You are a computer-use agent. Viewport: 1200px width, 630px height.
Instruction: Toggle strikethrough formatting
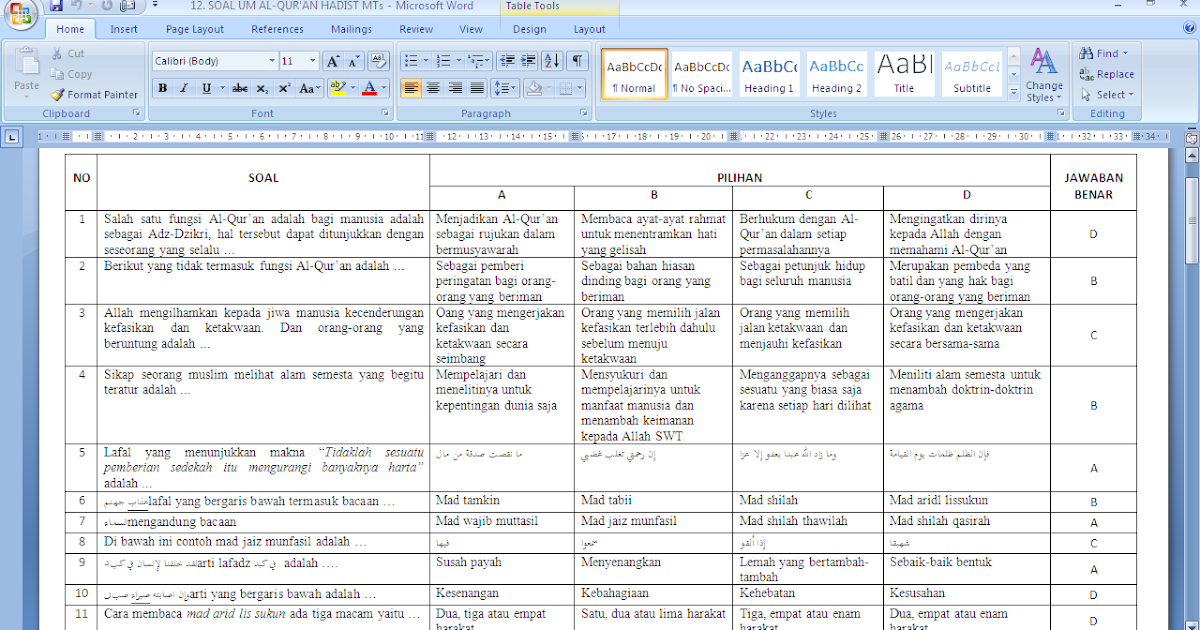(240, 88)
